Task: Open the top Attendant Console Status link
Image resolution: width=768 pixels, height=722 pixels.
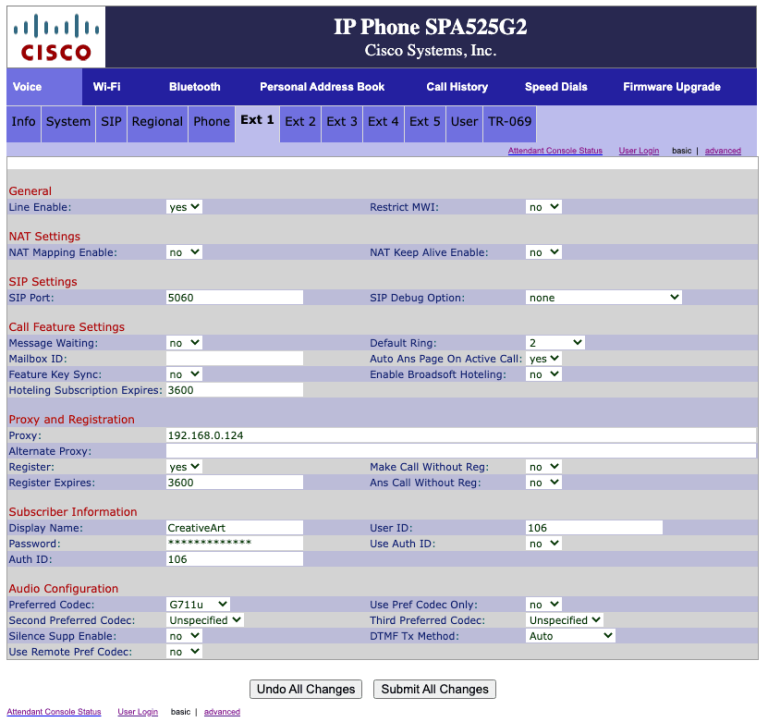Action: coord(554,151)
